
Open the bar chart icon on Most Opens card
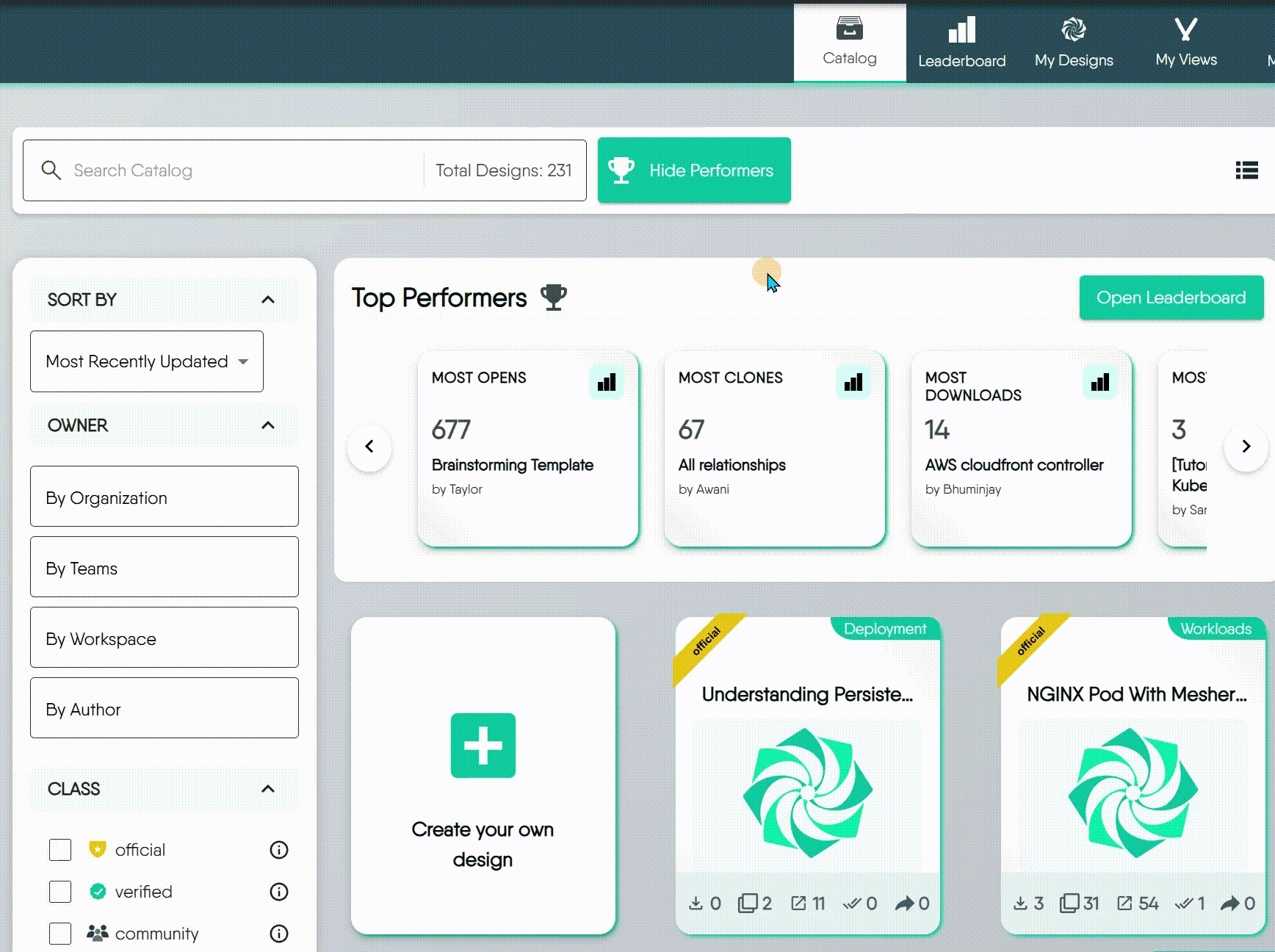(x=607, y=381)
